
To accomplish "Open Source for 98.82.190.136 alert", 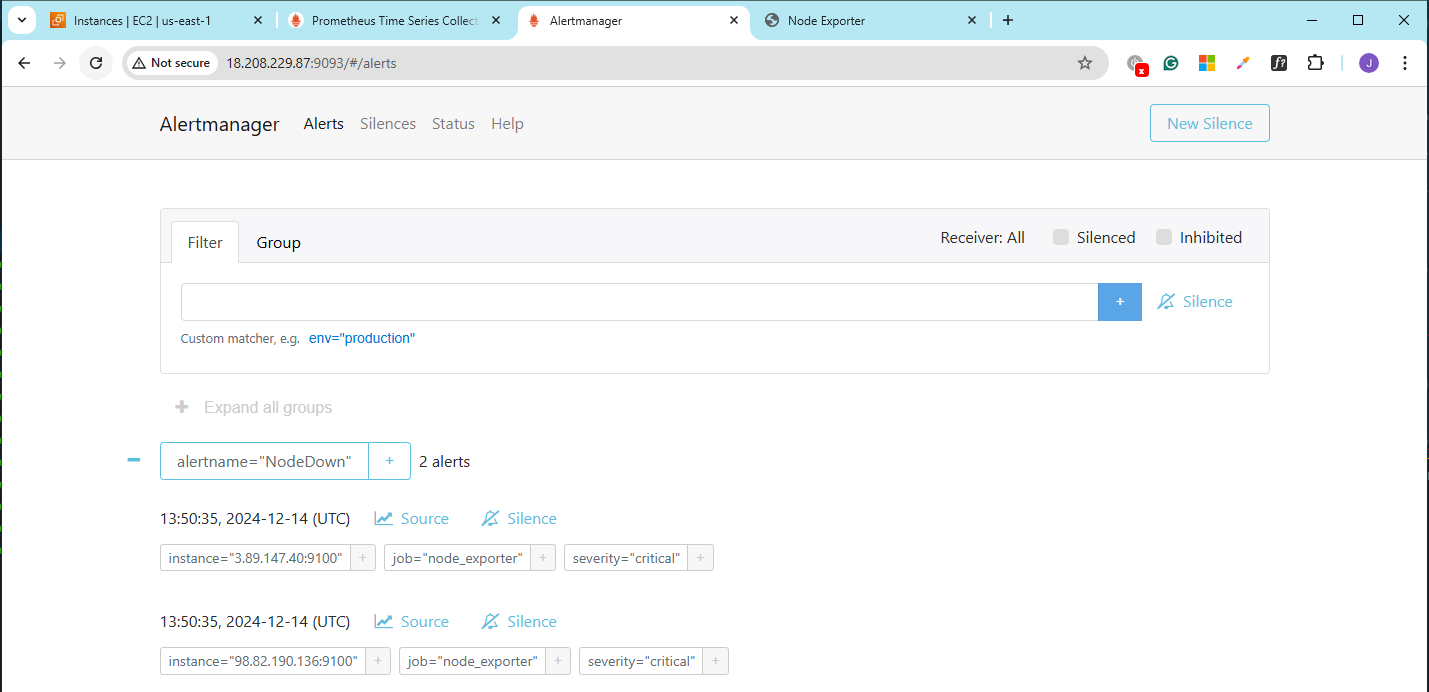I will pyautogui.click(x=412, y=621).
